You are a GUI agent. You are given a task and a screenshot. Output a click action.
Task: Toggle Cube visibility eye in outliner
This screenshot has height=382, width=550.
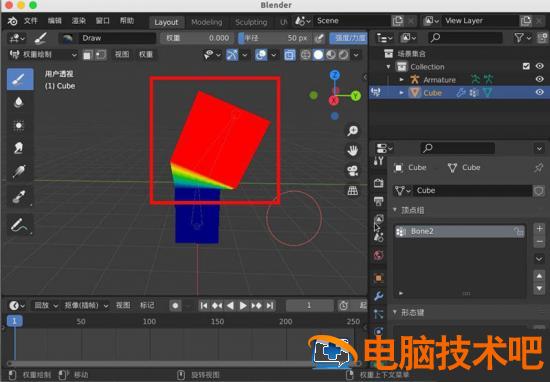pos(539,92)
